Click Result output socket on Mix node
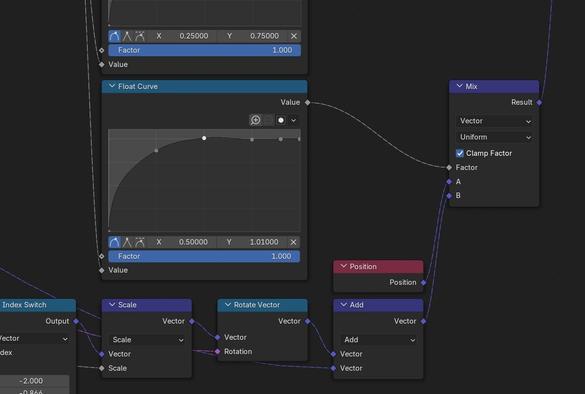This screenshot has height=394, width=585. (x=539, y=102)
